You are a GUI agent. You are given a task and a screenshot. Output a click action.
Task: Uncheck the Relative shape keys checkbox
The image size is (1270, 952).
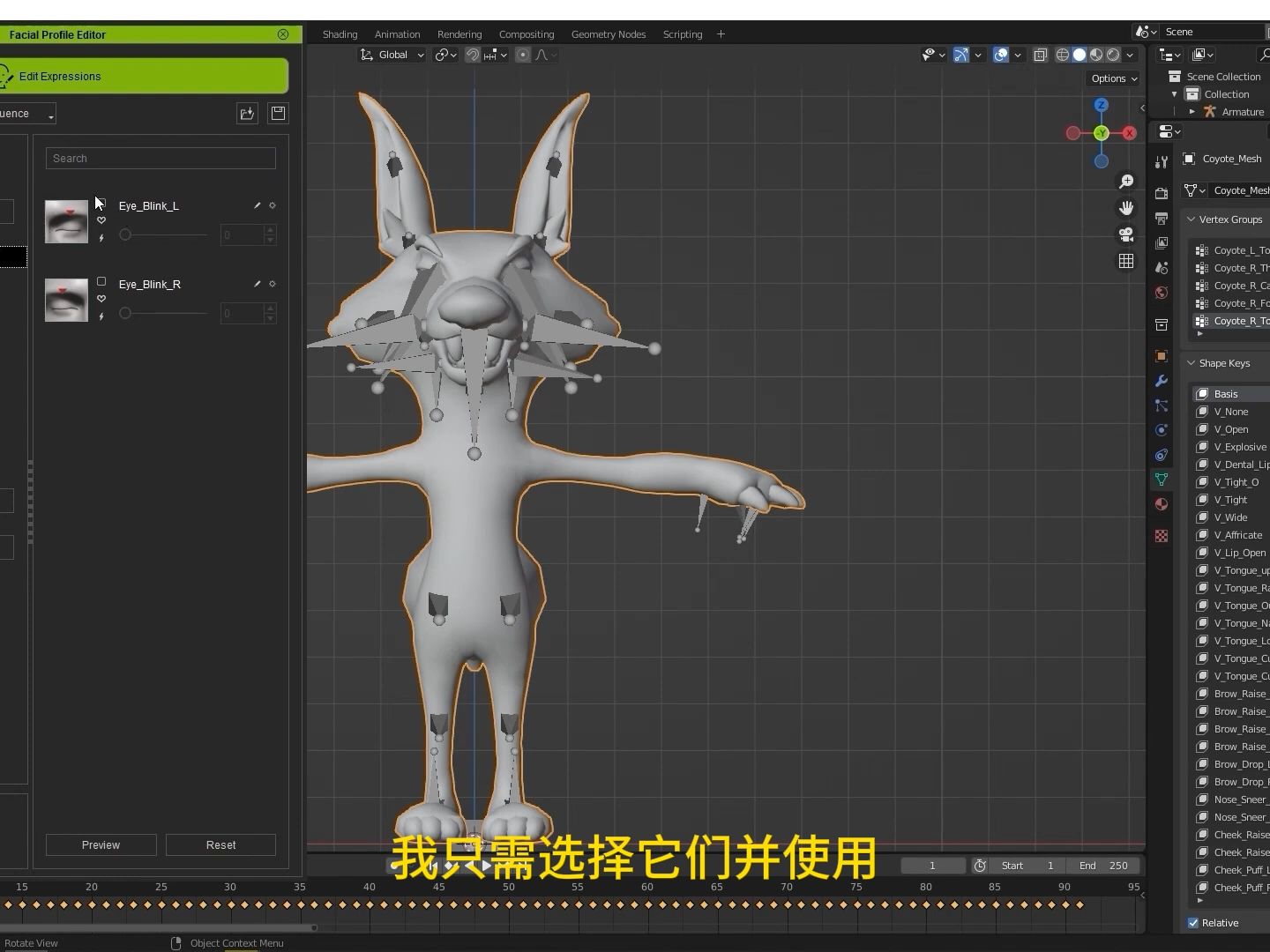pyautogui.click(x=1193, y=923)
